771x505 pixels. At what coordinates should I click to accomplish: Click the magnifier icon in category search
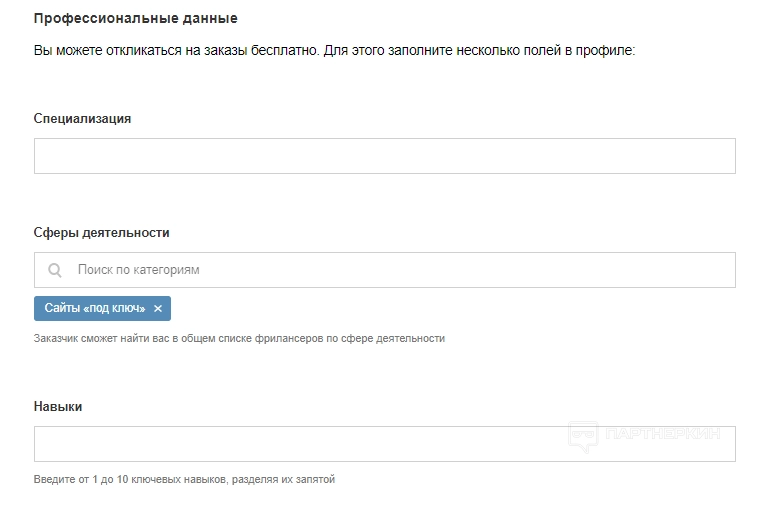coord(55,270)
